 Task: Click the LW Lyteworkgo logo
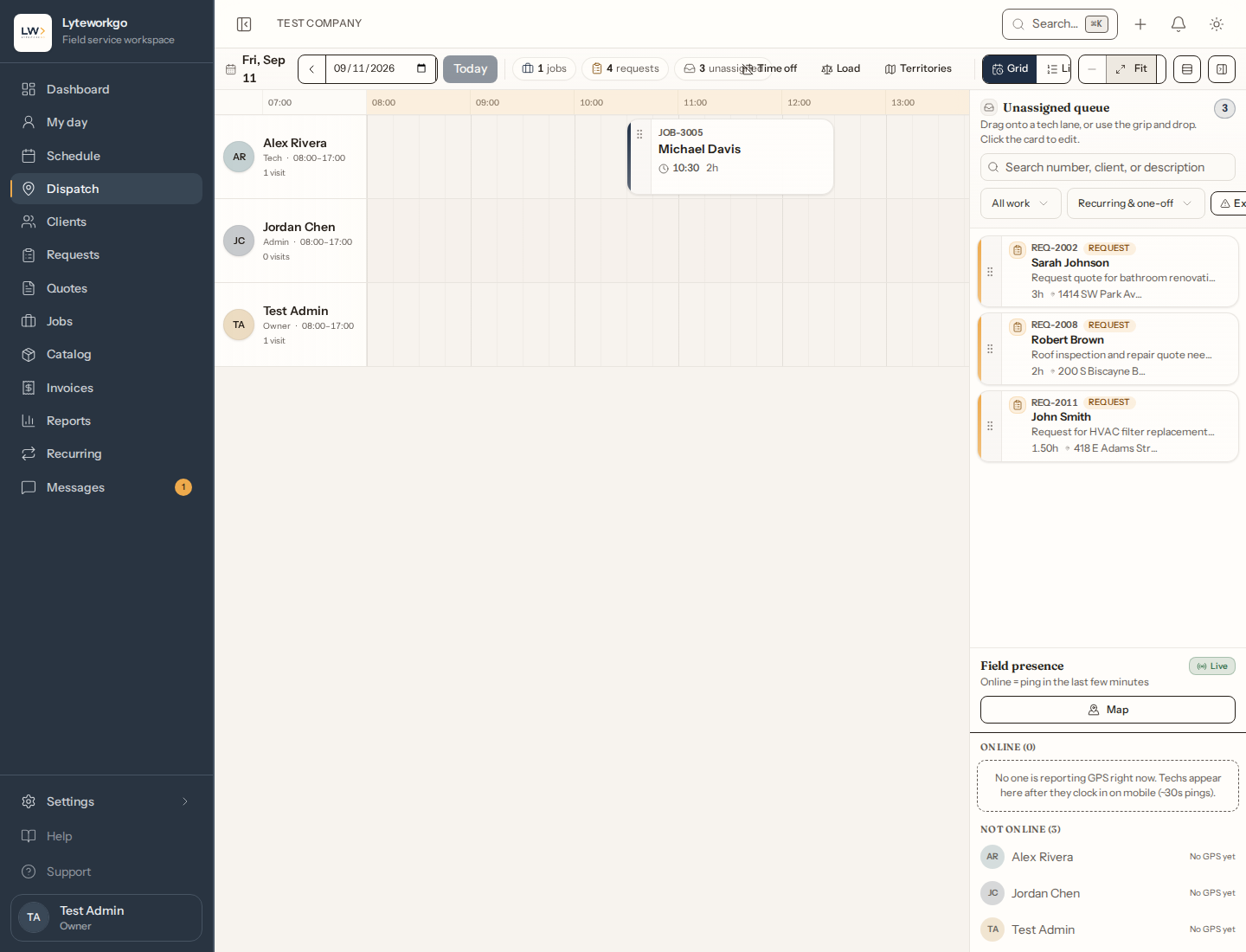[x=33, y=33]
